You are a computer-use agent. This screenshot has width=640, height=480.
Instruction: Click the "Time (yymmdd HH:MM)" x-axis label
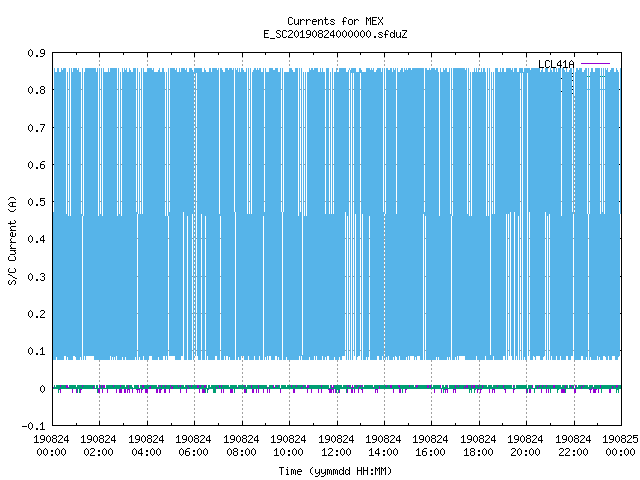[x=335, y=471]
